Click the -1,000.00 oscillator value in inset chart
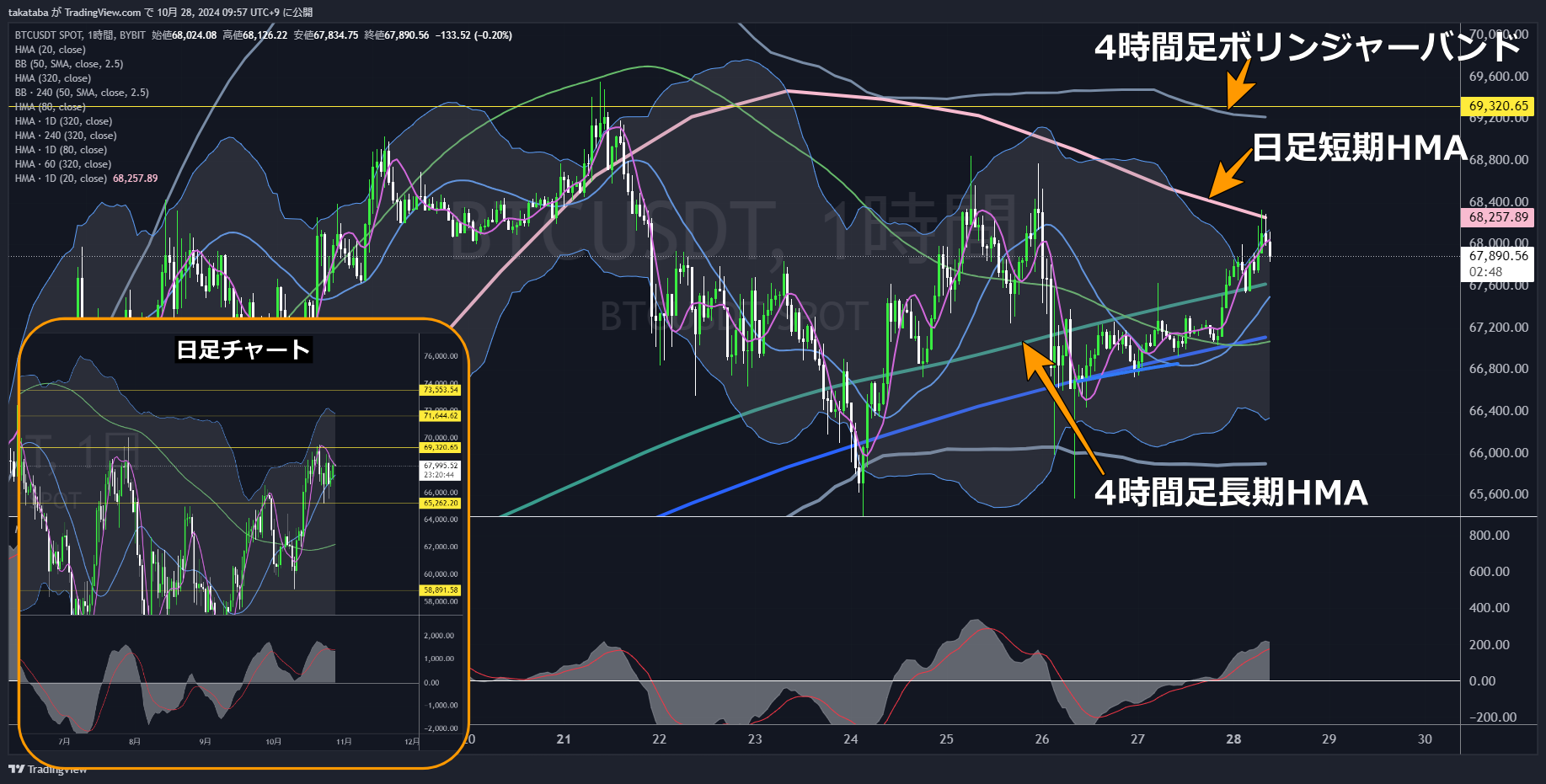Image resolution: width=1546 pixels, height=784 pixels. pyautogui.click(x=441, y=706)
